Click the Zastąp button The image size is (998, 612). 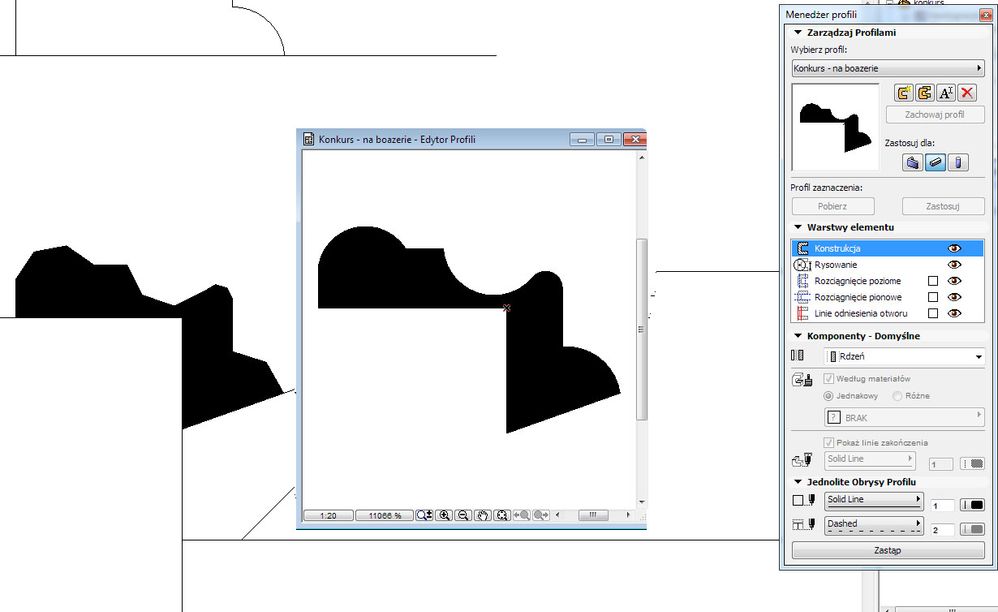point(888,550)
